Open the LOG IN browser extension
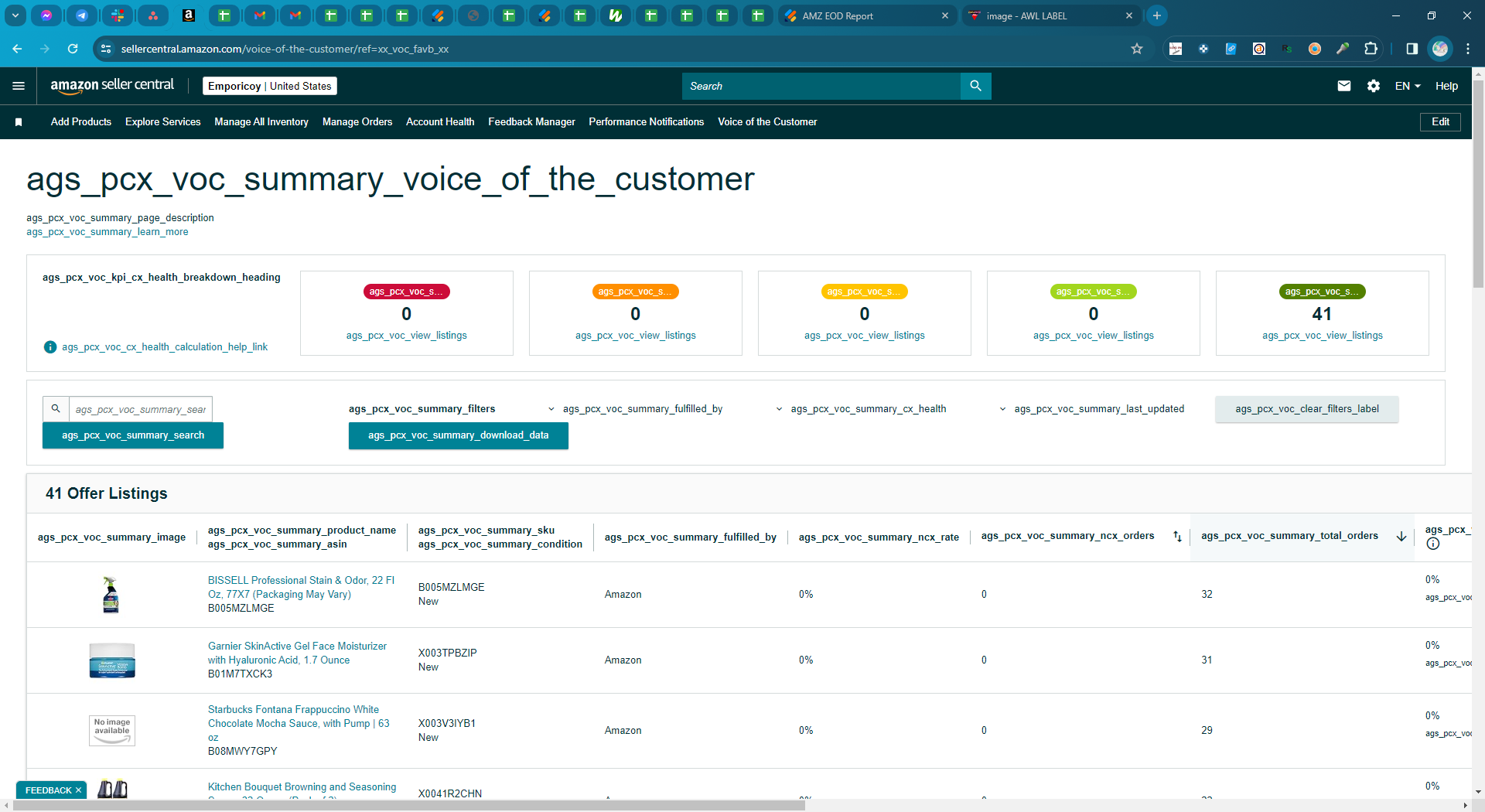 coord(1176,49)
